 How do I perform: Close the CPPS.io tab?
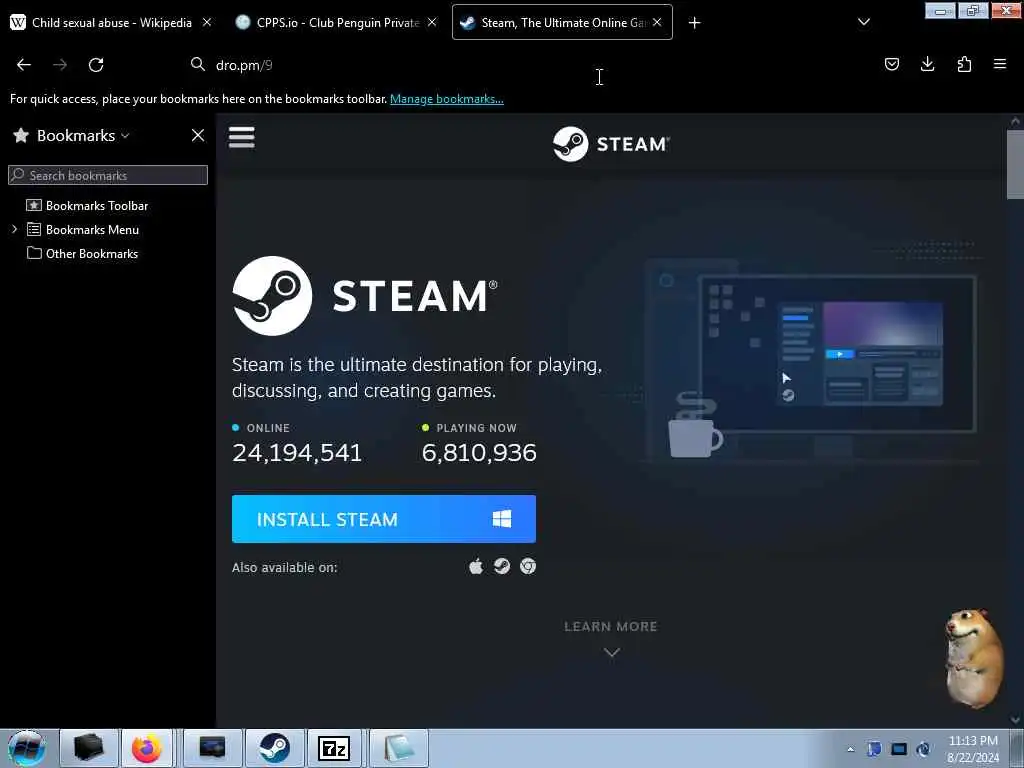[x=432, y=22]
